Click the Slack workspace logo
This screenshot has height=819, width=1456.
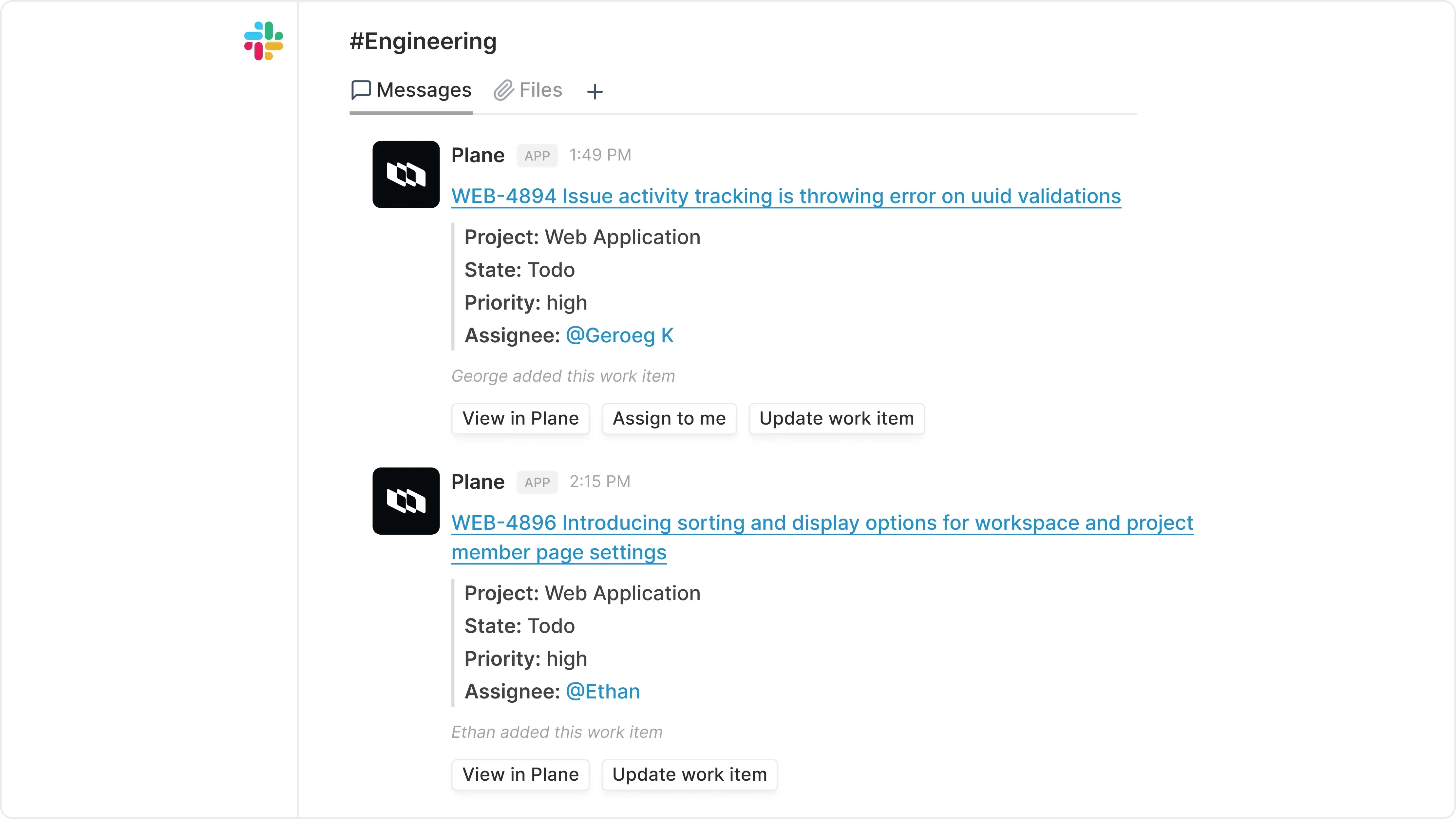[262, 40]
